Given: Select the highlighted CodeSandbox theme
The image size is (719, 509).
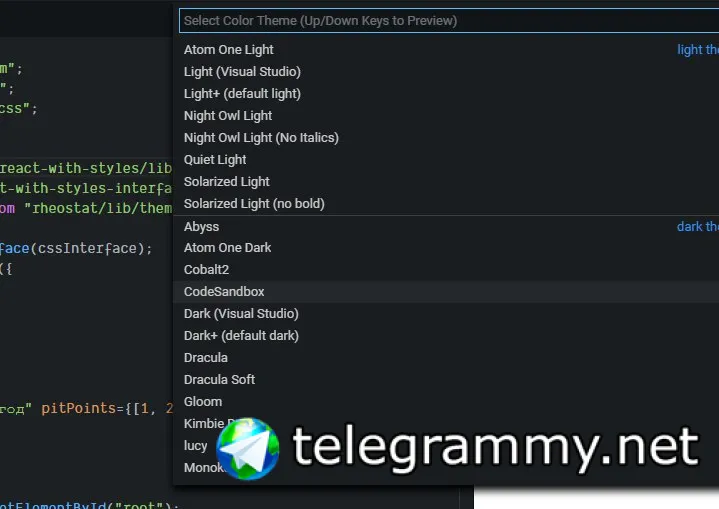Looking at the screenshot, I should (x=446, y=292).
